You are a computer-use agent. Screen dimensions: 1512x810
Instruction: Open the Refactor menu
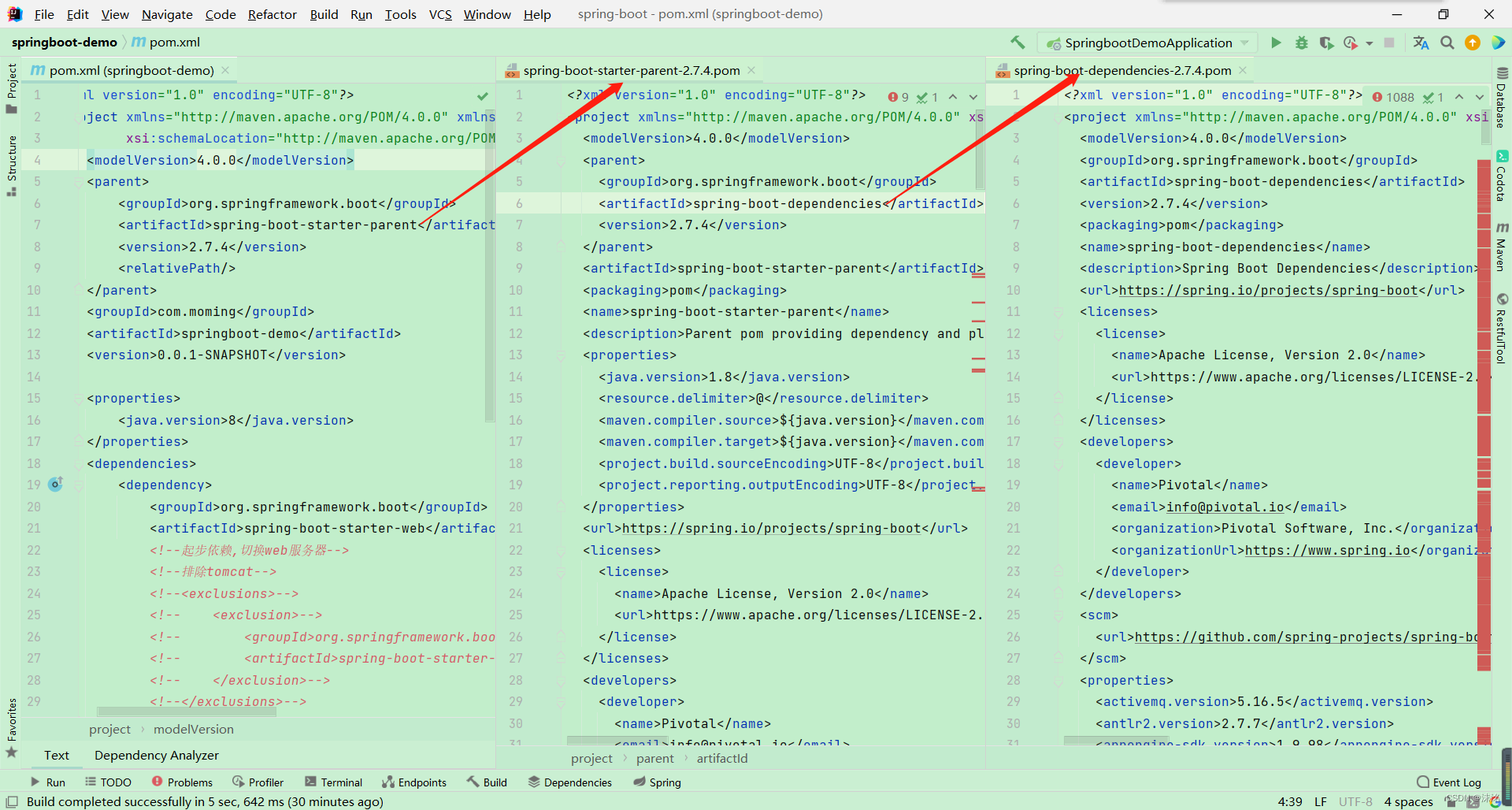pos(272,14)
